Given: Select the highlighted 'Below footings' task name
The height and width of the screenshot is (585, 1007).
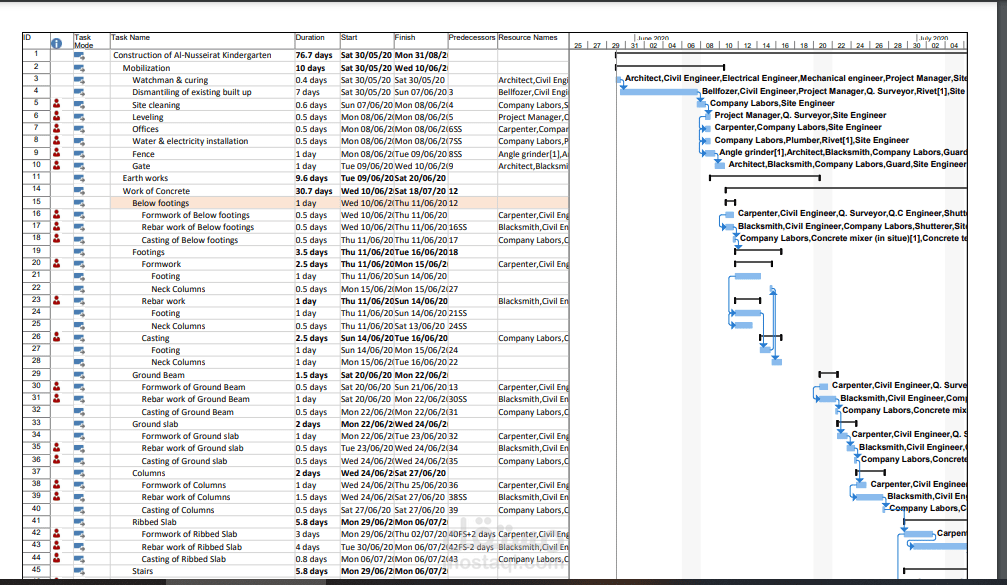Looking at the screenshot, I should tap(161, 203).
